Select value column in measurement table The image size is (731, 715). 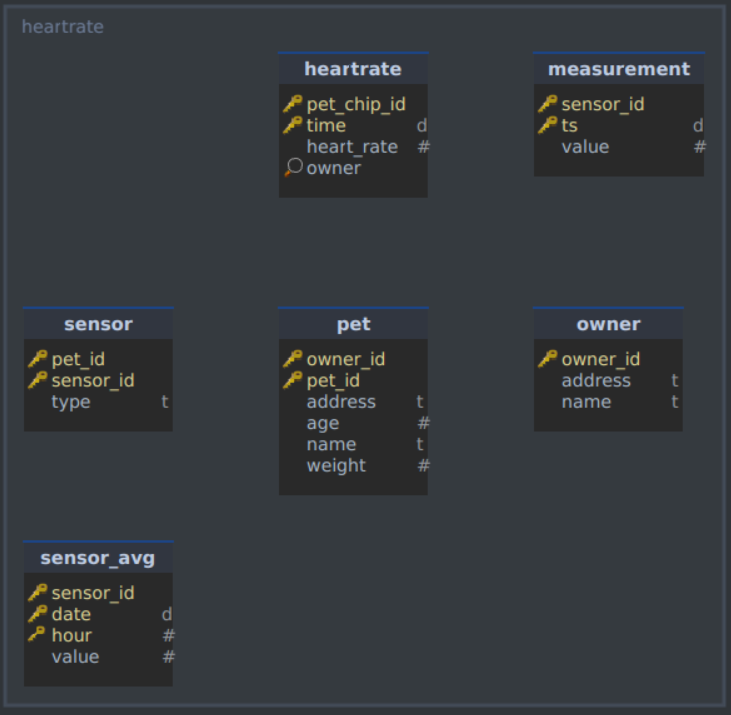(619, 147)
